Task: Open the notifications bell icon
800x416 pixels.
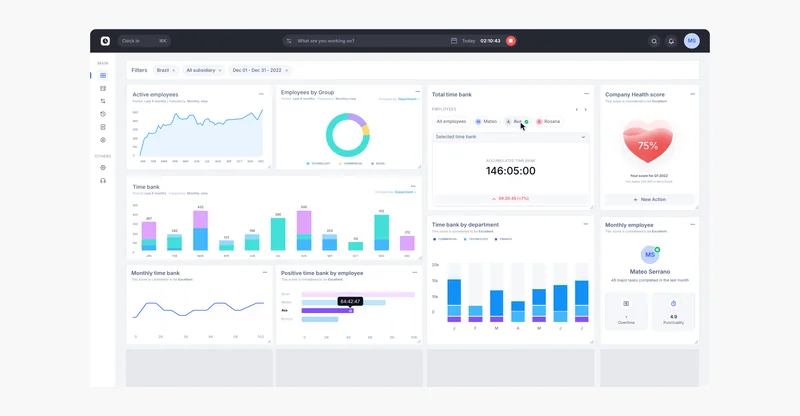Action: point(671,41)
